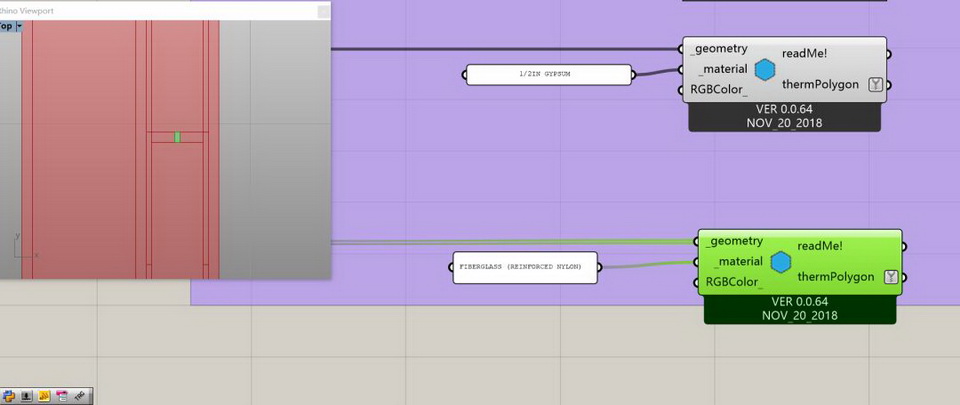Screen dimensions: 960x405
Task: Click the Python icon in the bottom toolbar
Action: click(x=9, y=396)
